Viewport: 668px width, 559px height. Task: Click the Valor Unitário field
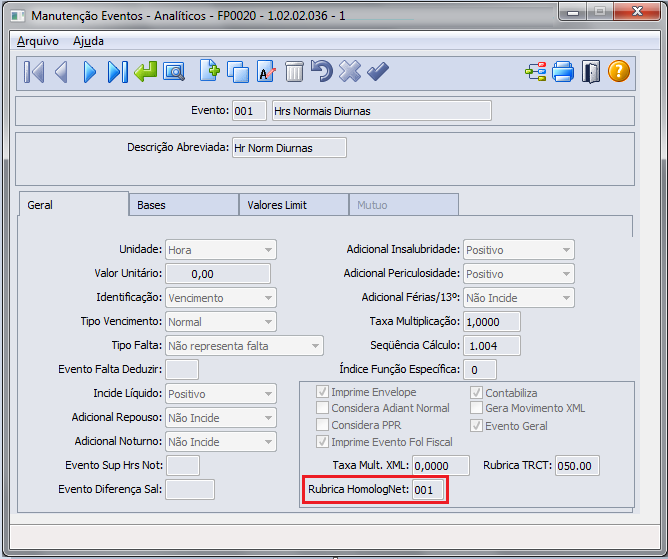218,274
